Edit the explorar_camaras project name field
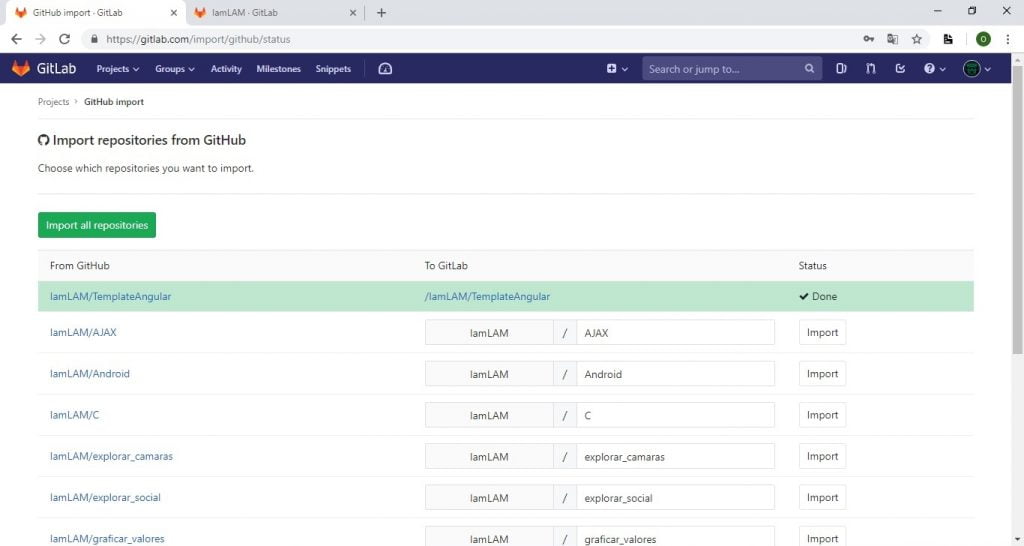Viewport: 1024px width, 546px height. [x=675, y=456]
